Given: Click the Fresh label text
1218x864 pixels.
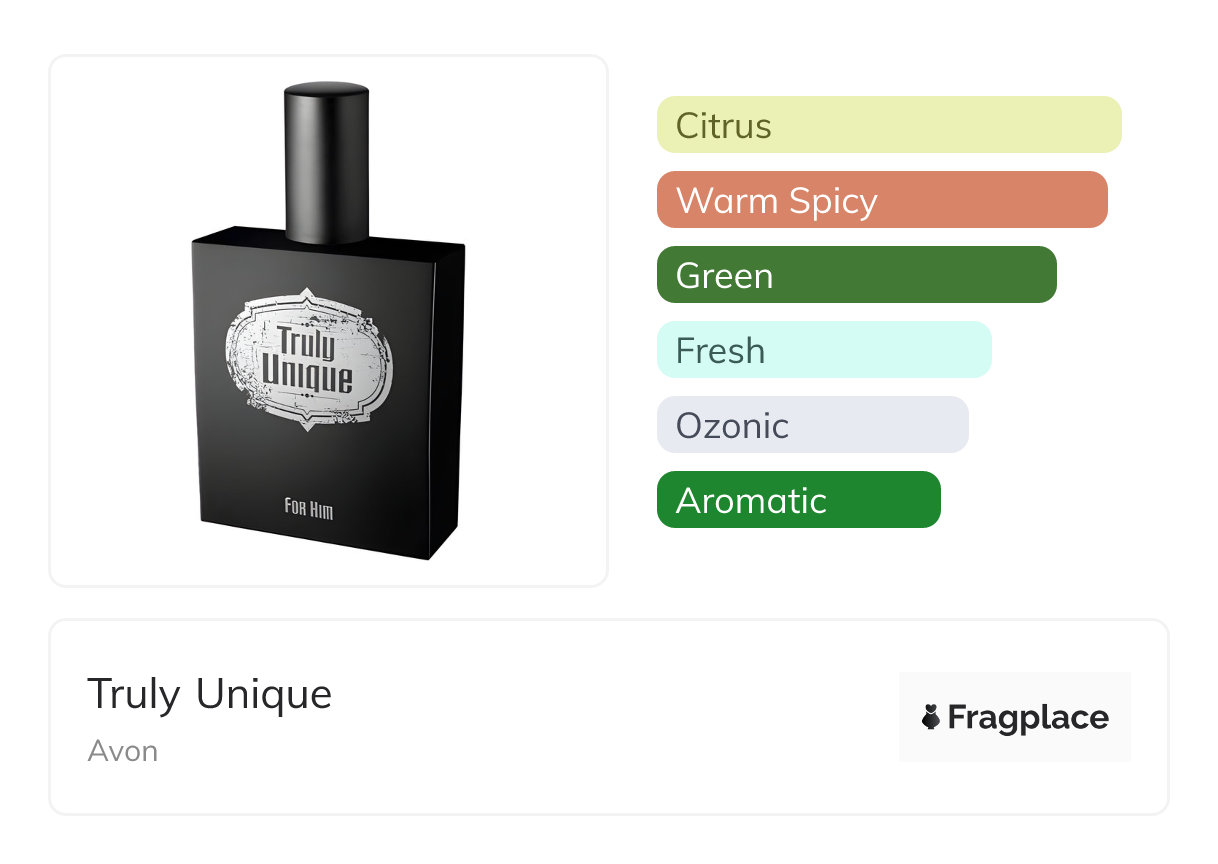Looking at the screenshot, I should point(721,351).
